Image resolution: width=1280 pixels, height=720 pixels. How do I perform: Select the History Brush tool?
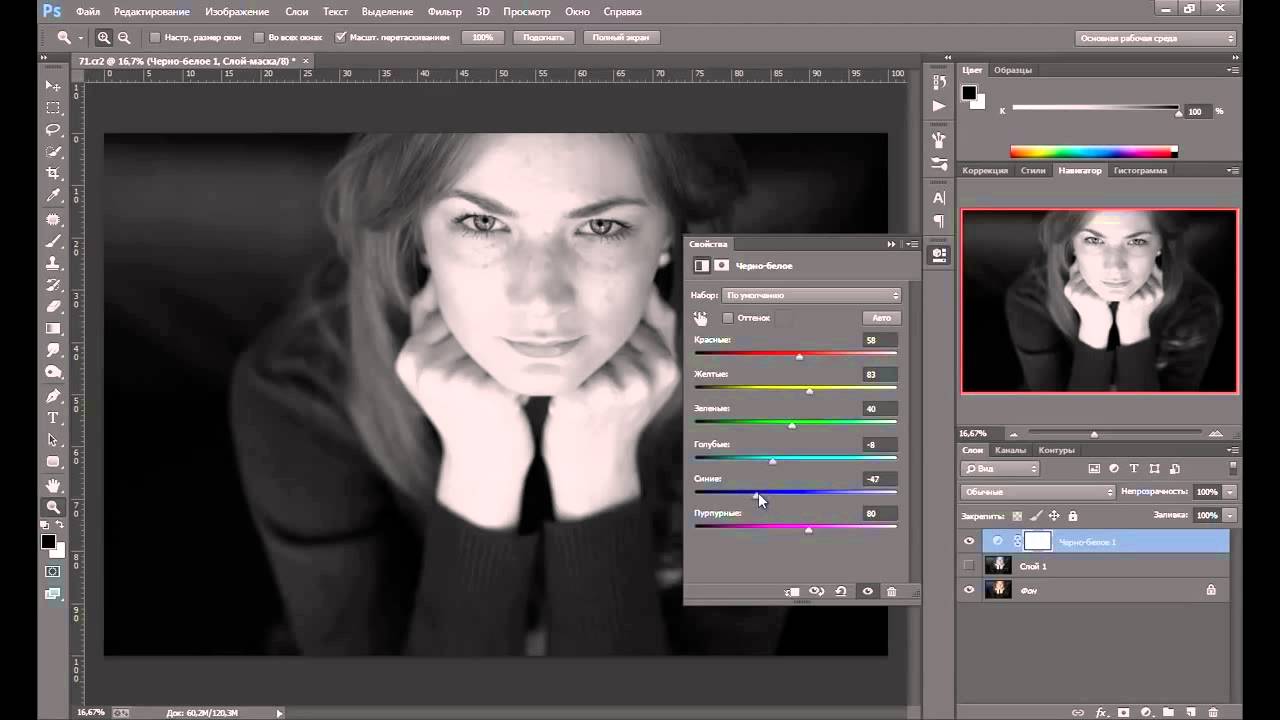pos(54,285)
